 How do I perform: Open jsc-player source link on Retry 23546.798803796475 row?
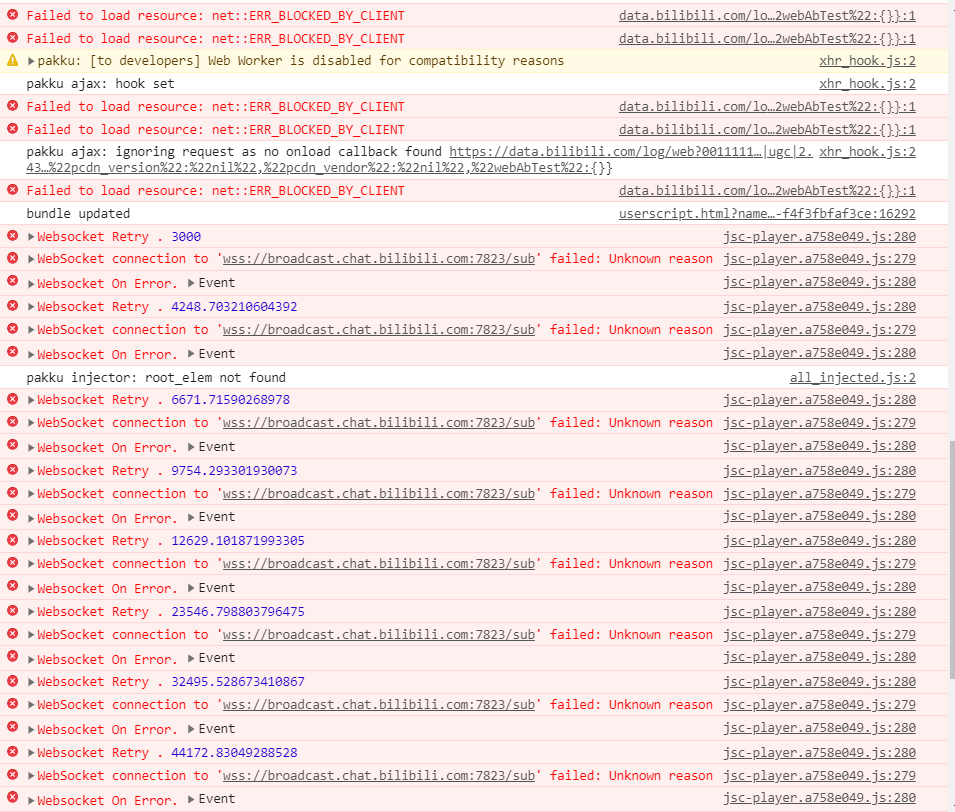(x=820, y=612)
